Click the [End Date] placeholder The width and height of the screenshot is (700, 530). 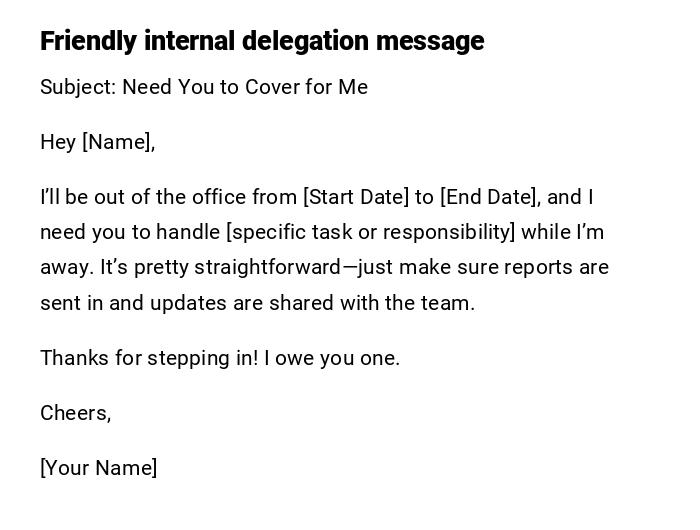click(489, 197)
